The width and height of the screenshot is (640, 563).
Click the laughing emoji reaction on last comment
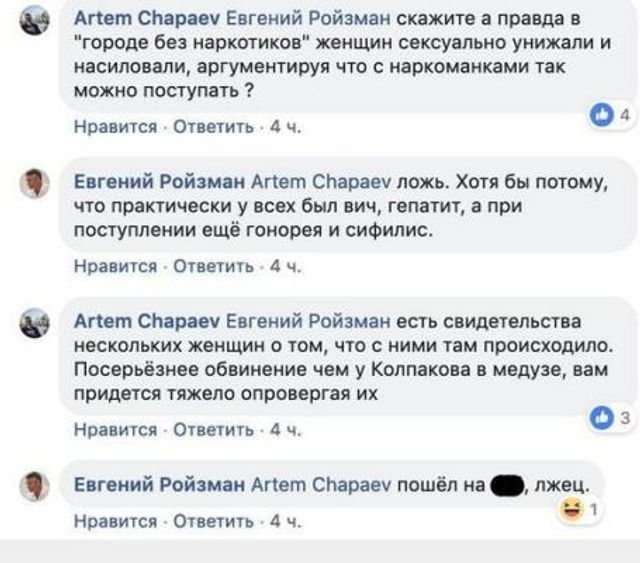point(573,512)
